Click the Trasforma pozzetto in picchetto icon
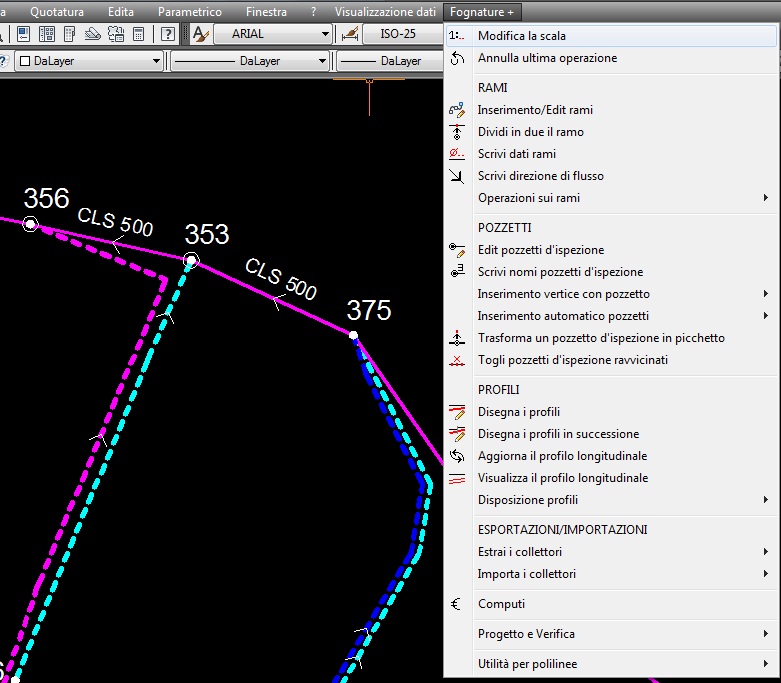 (457, 338)
